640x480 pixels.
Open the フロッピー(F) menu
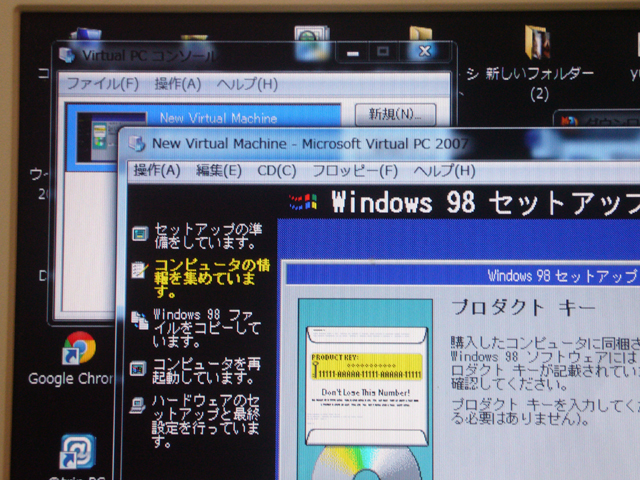(355, 171)
